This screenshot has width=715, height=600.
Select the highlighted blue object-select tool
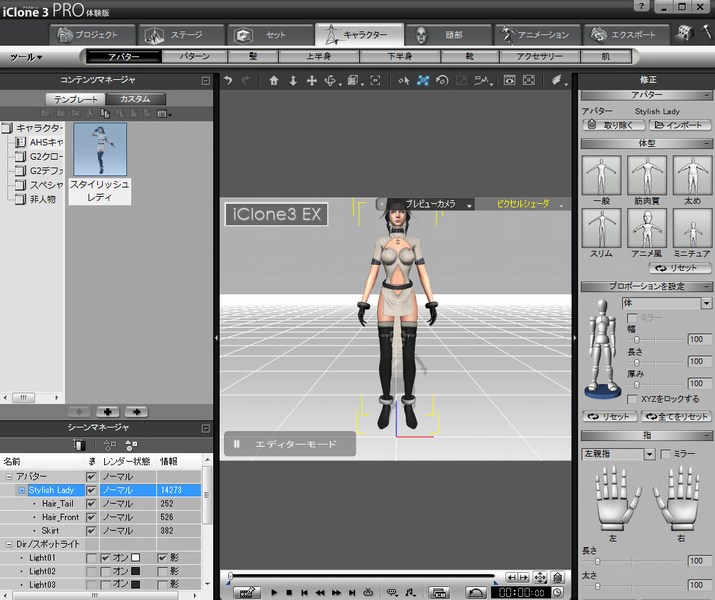[x=423, y=81]
